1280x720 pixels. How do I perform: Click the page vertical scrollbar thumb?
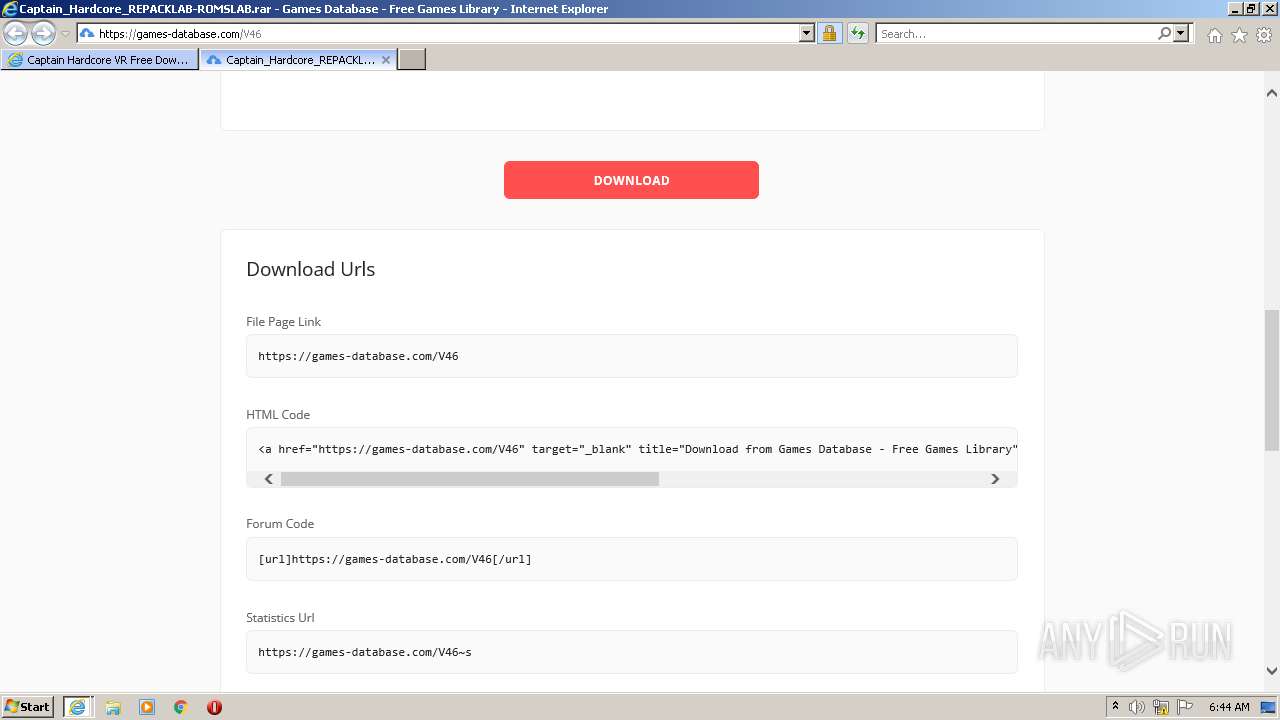(1272, 380)
